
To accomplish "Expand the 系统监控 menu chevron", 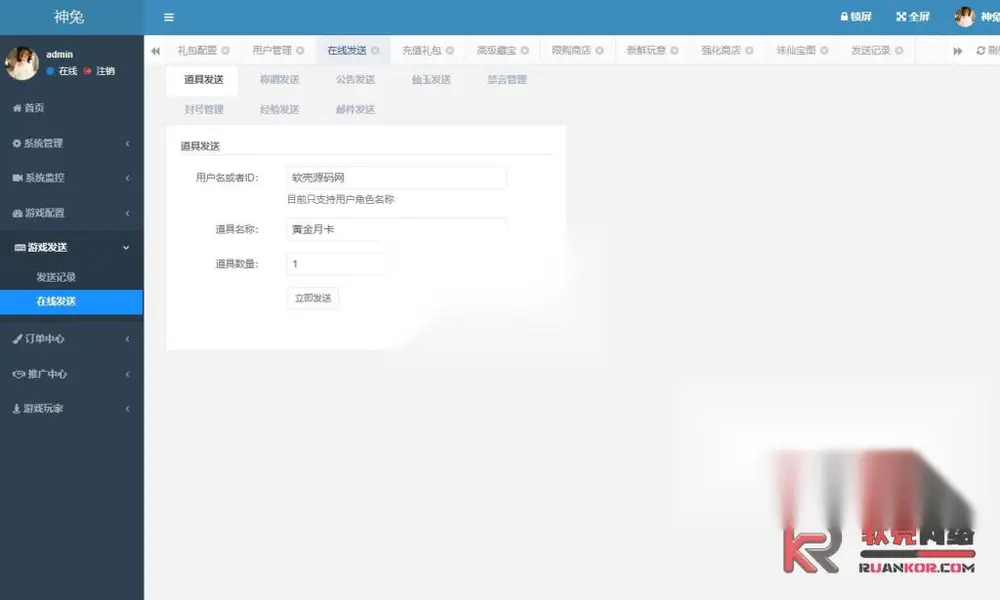I will [x=128, y=178].
